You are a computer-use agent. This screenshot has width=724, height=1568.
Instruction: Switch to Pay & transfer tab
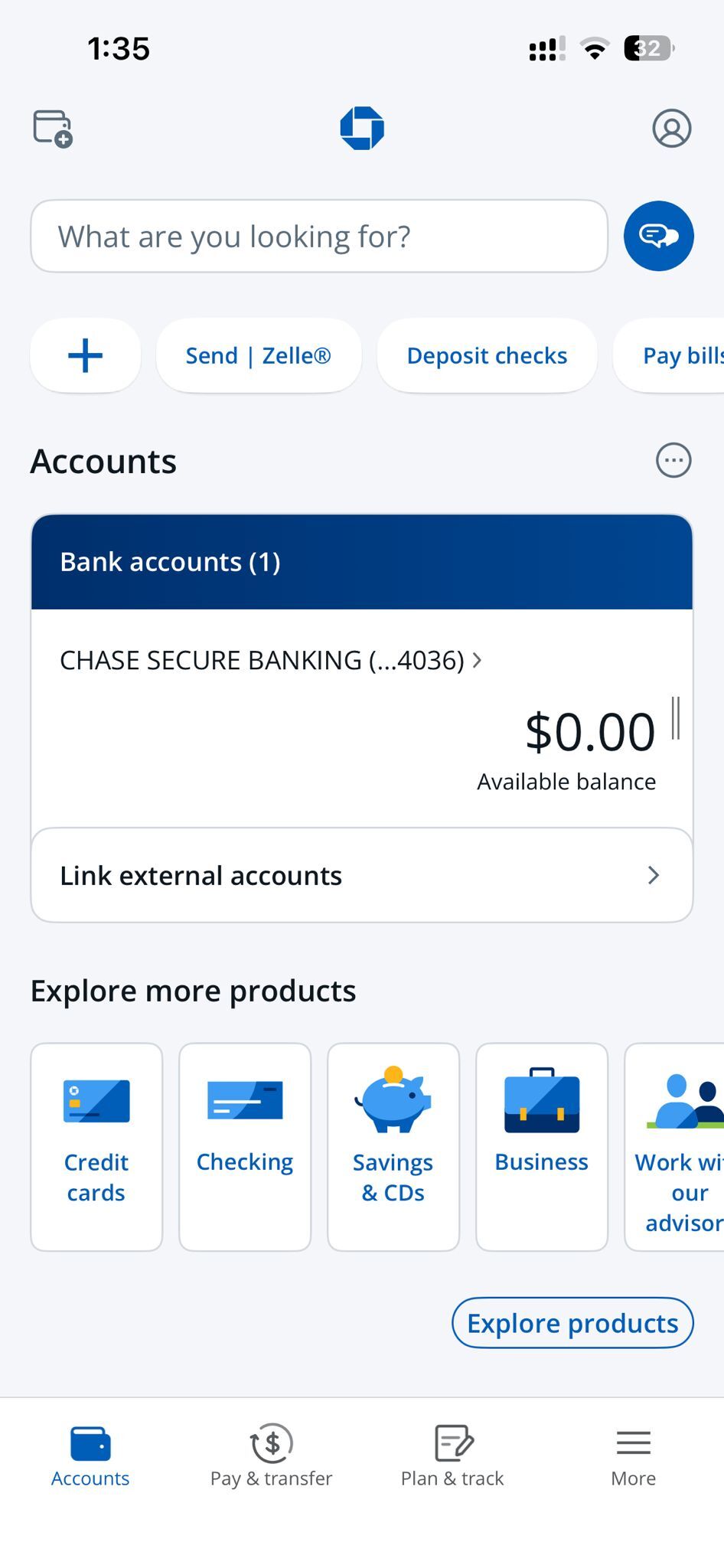(x=271, y=1455)
